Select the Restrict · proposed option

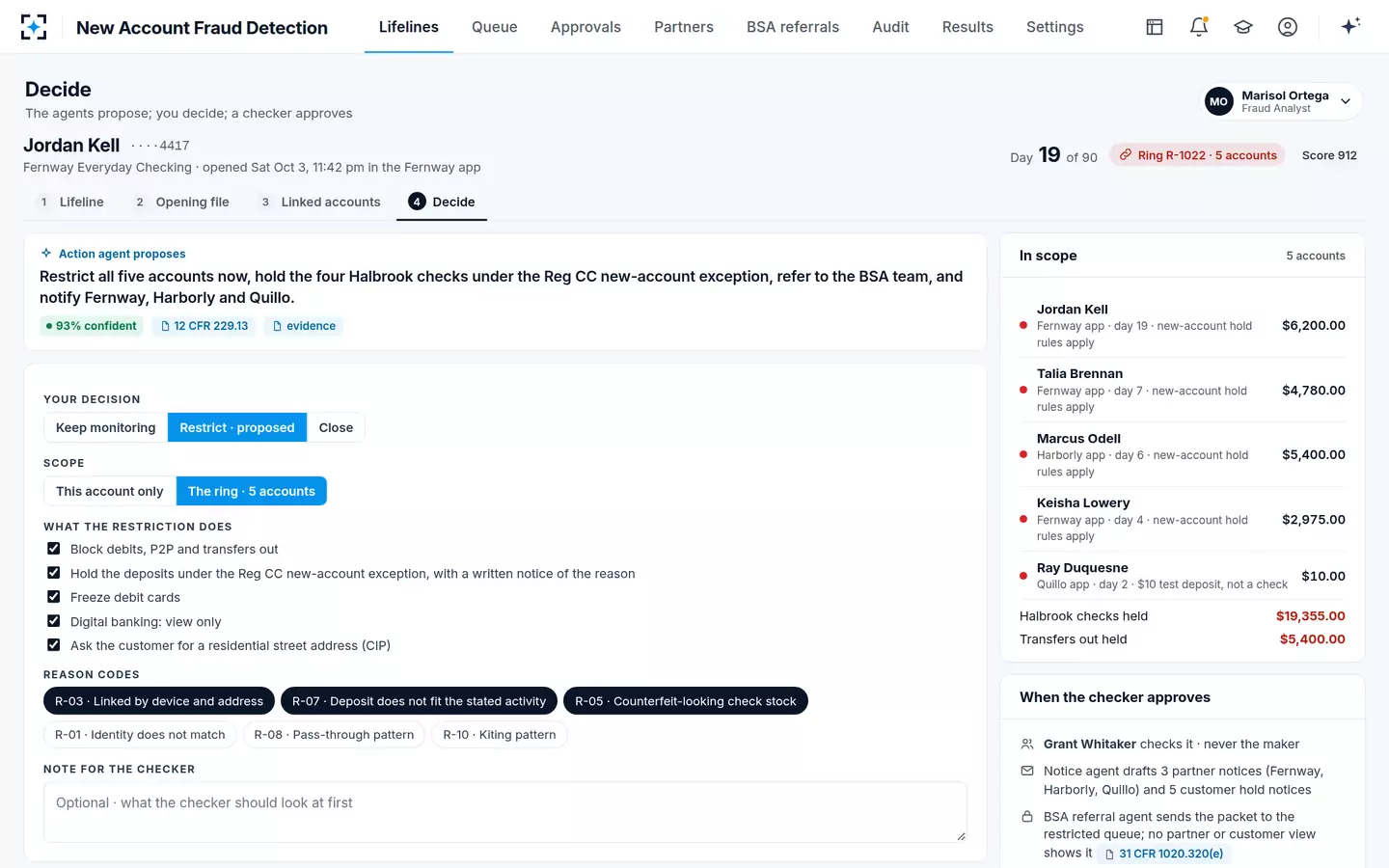pos(237,427)
